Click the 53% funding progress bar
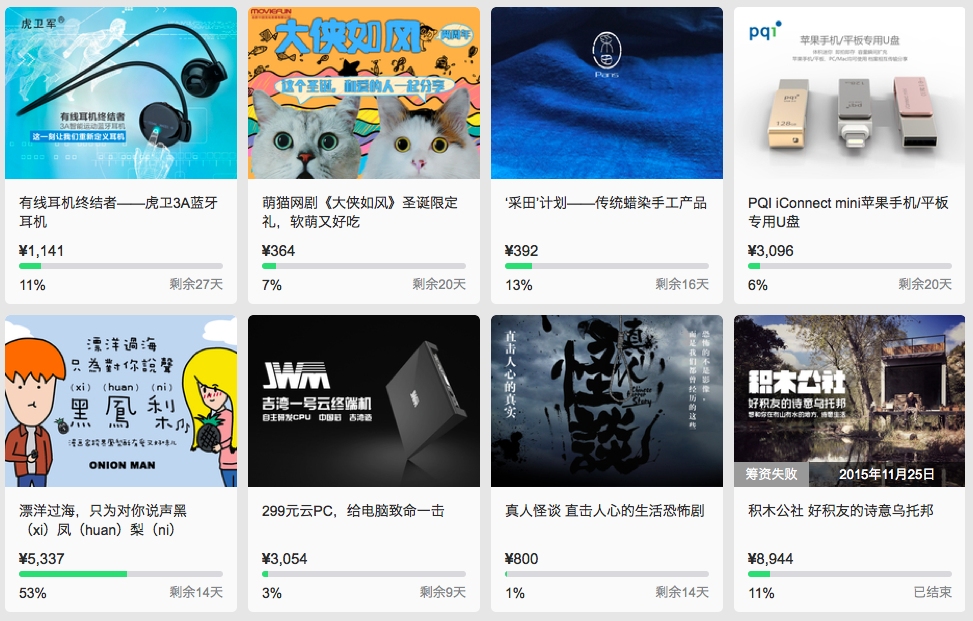The height and width of the screenshot is (621, 973). click(x=121, y=574)
